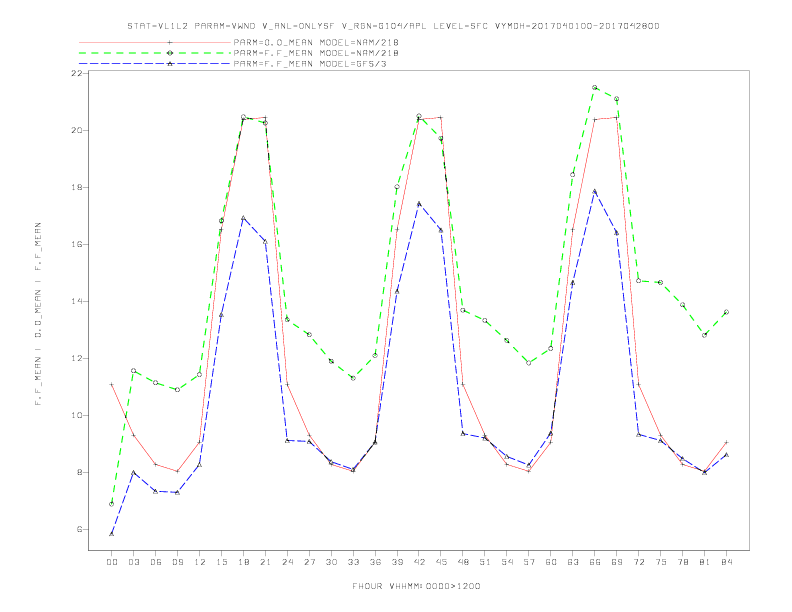Click x-axis tick label 63
This screenshot has height=612, width=792.
[x=573, y=562]
